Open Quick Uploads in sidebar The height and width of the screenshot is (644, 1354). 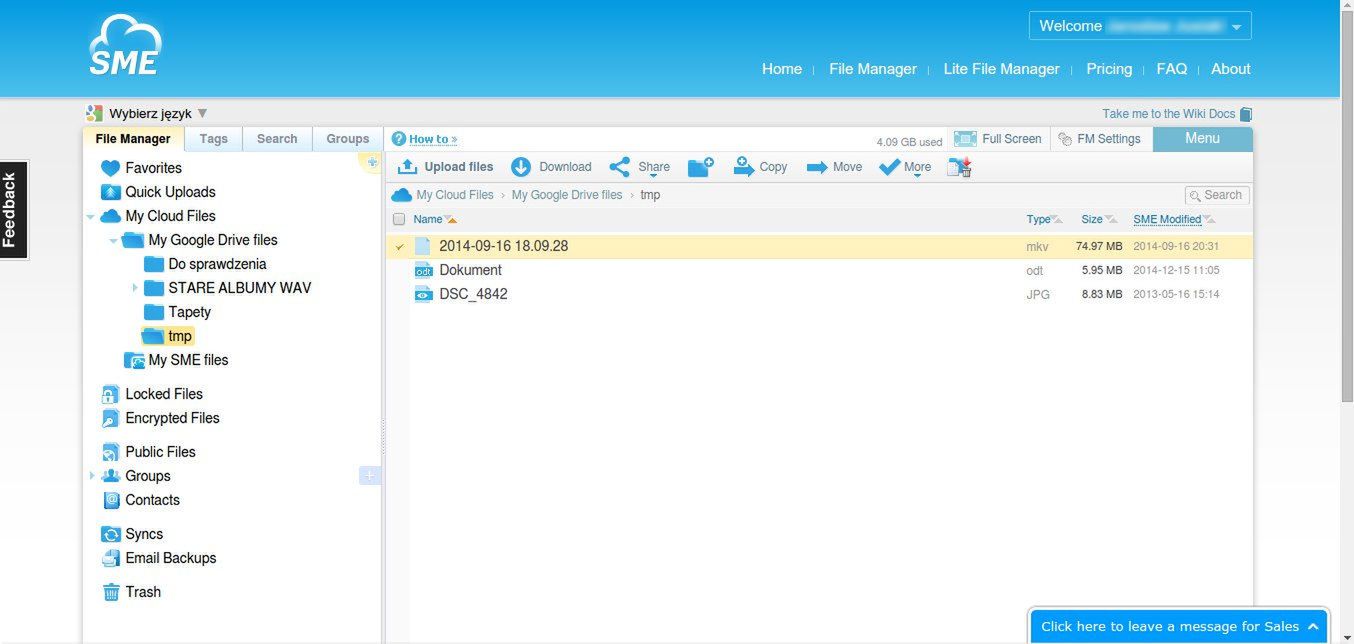click(x=159, y=192)
